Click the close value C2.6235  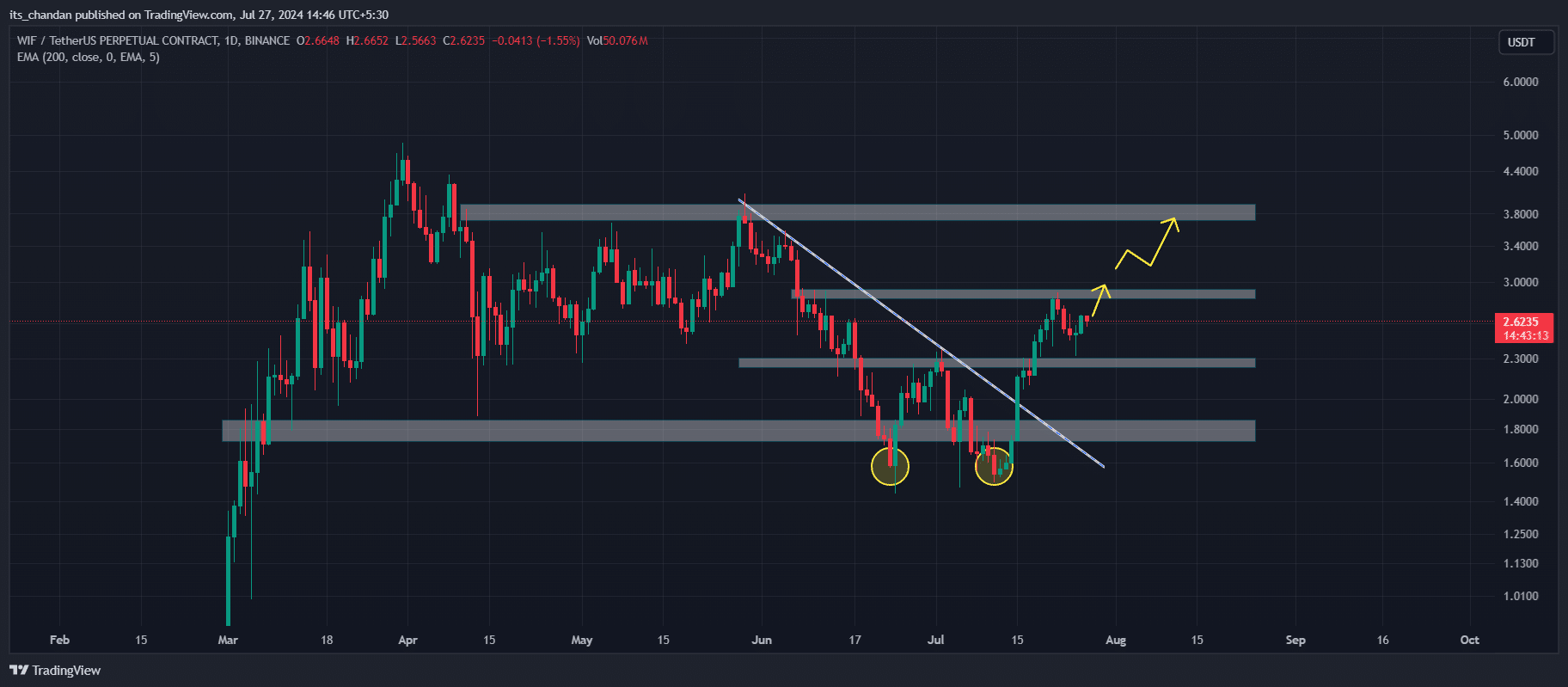pos(464,40)
